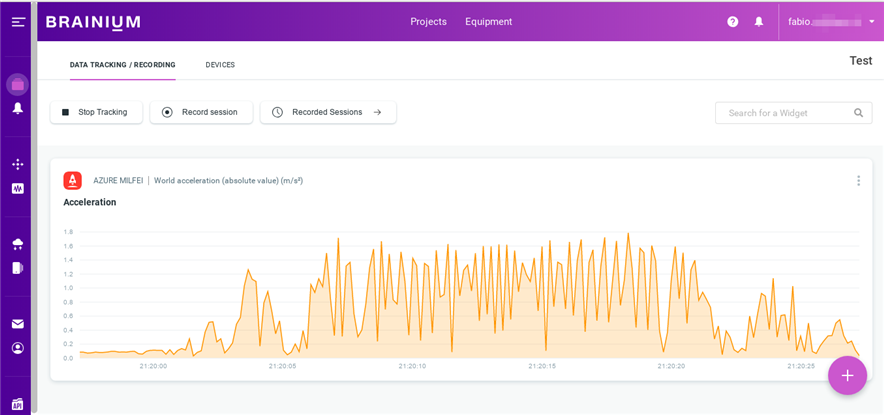The image size is (884, 415).
Task: Open Recorded Sessions
Action: 328,112
